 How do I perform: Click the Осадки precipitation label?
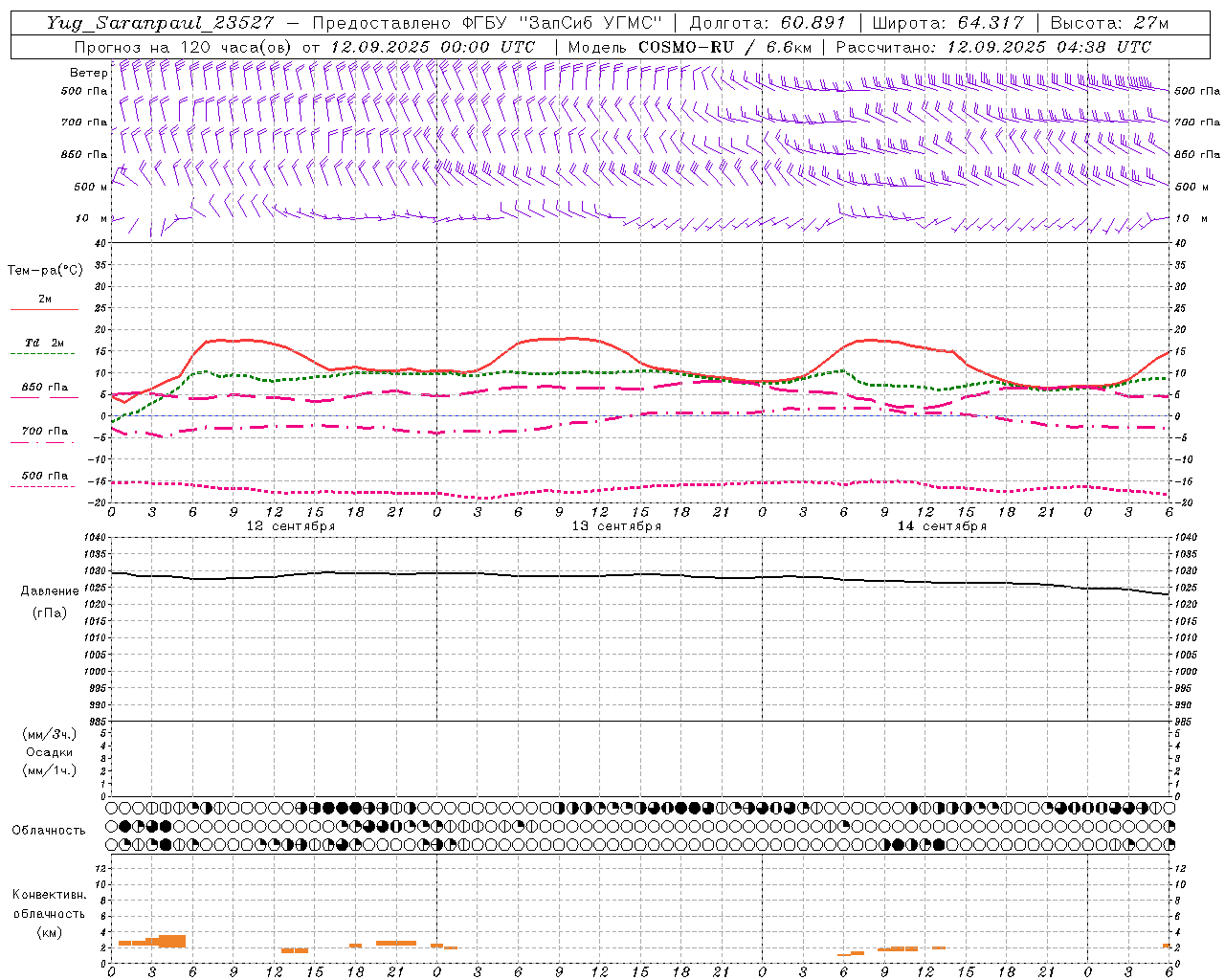click(50, 752)
